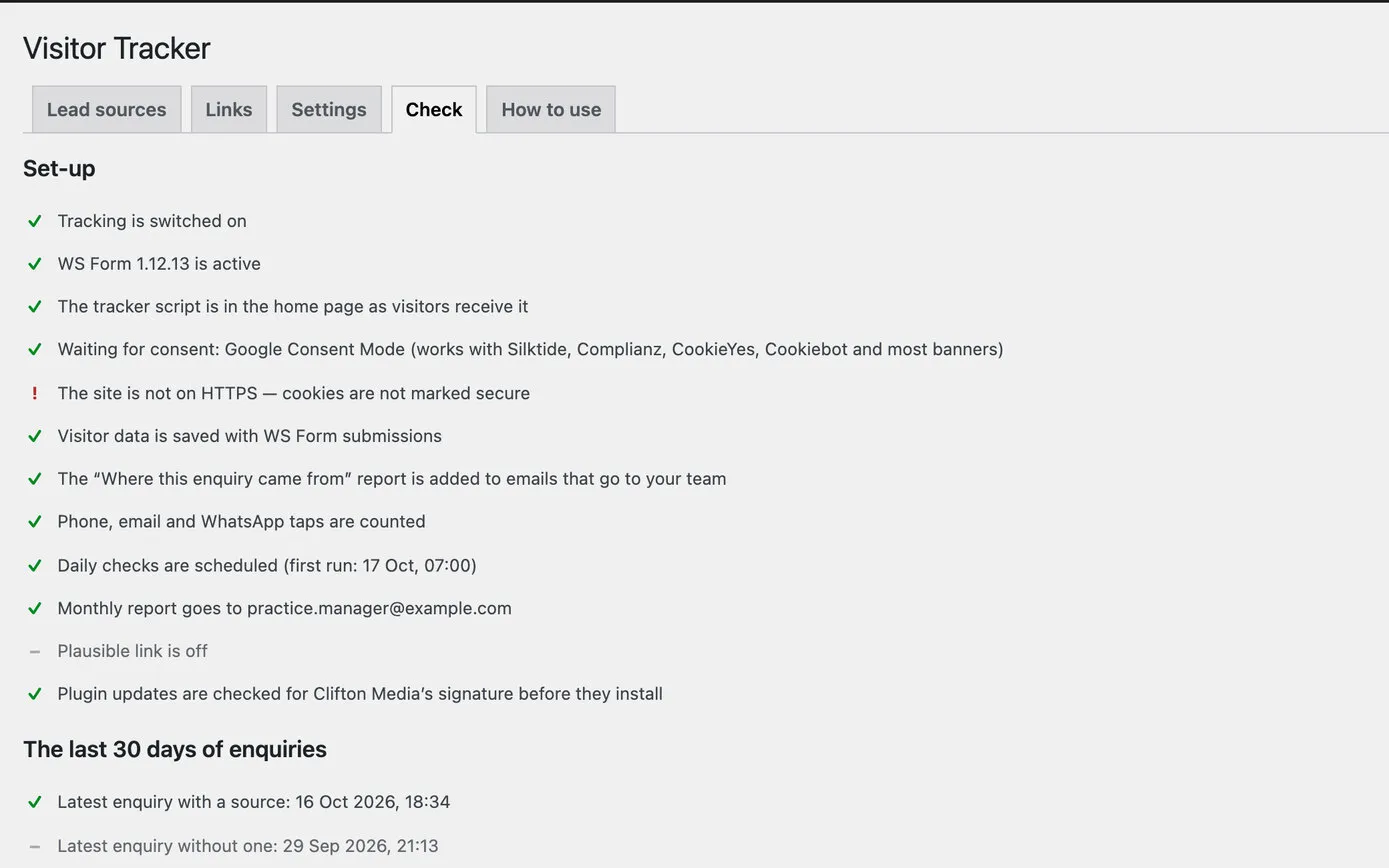Click the check icon next to tracker script status
This screenshot has width=1389, height=868.
(x=35, y=307)
